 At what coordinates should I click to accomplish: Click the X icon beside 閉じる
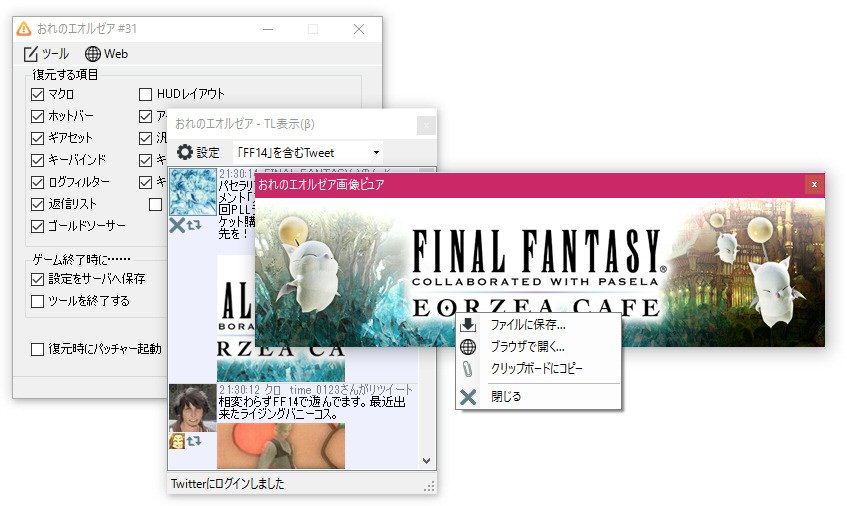coord(468,397)
